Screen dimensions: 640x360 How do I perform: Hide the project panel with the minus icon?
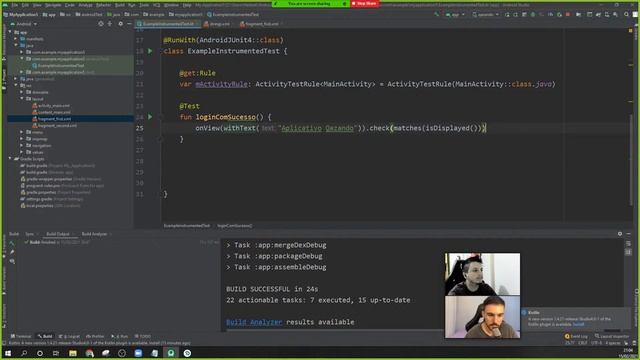[x=129, y=24]
